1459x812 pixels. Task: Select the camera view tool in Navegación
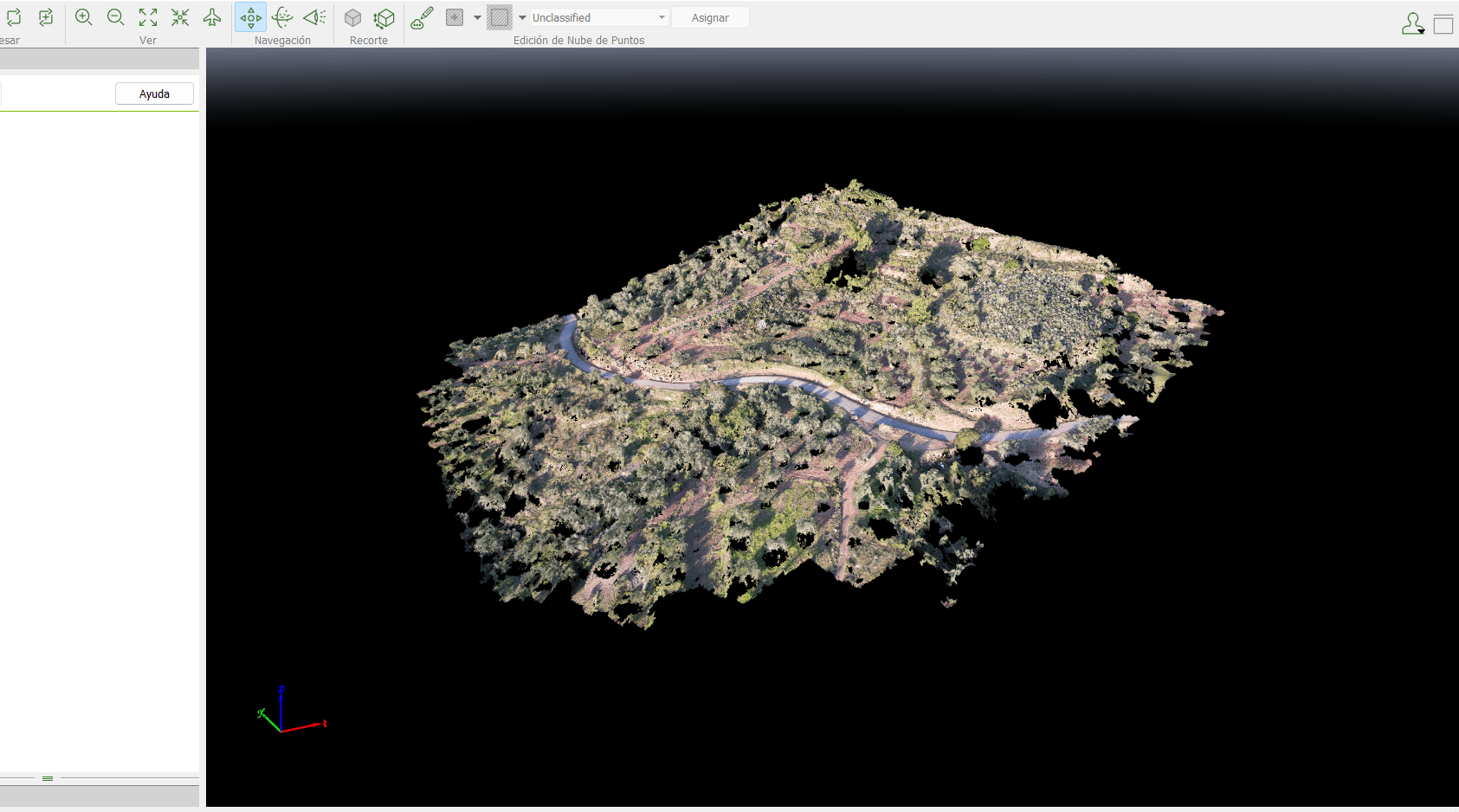[x=313, y=17]
